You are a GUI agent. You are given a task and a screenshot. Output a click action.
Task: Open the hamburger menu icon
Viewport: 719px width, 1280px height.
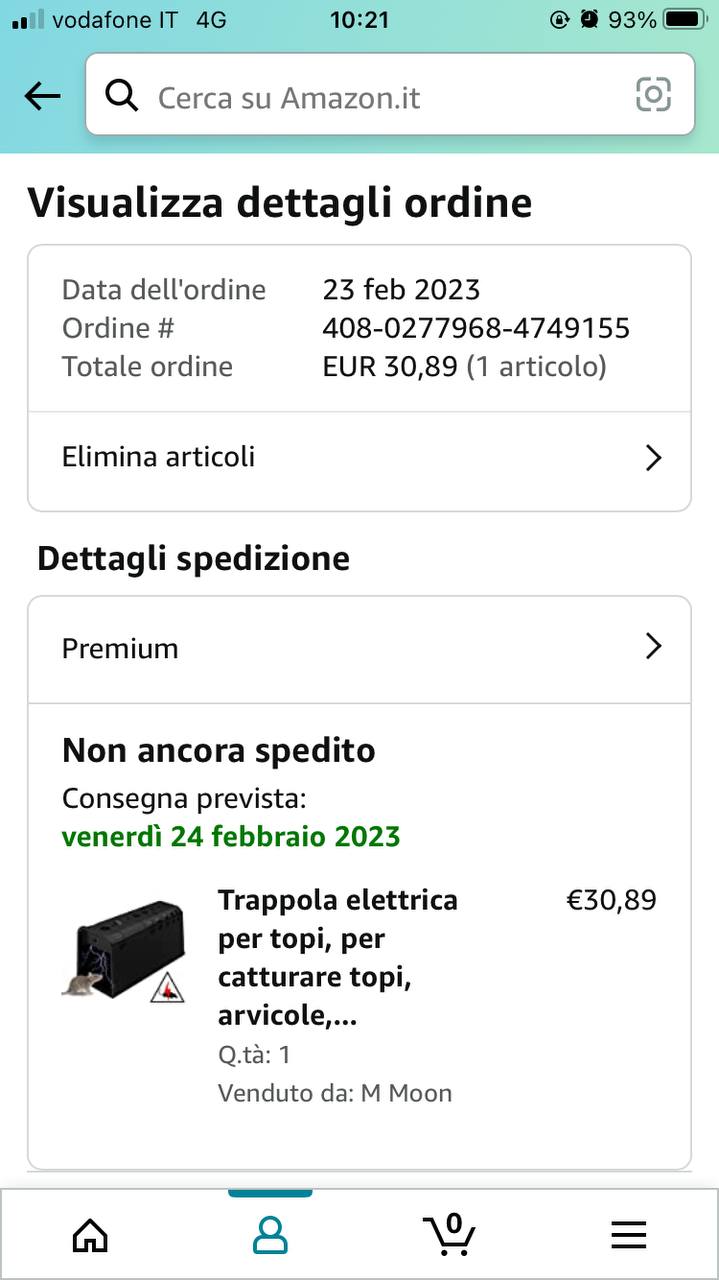629,1236
